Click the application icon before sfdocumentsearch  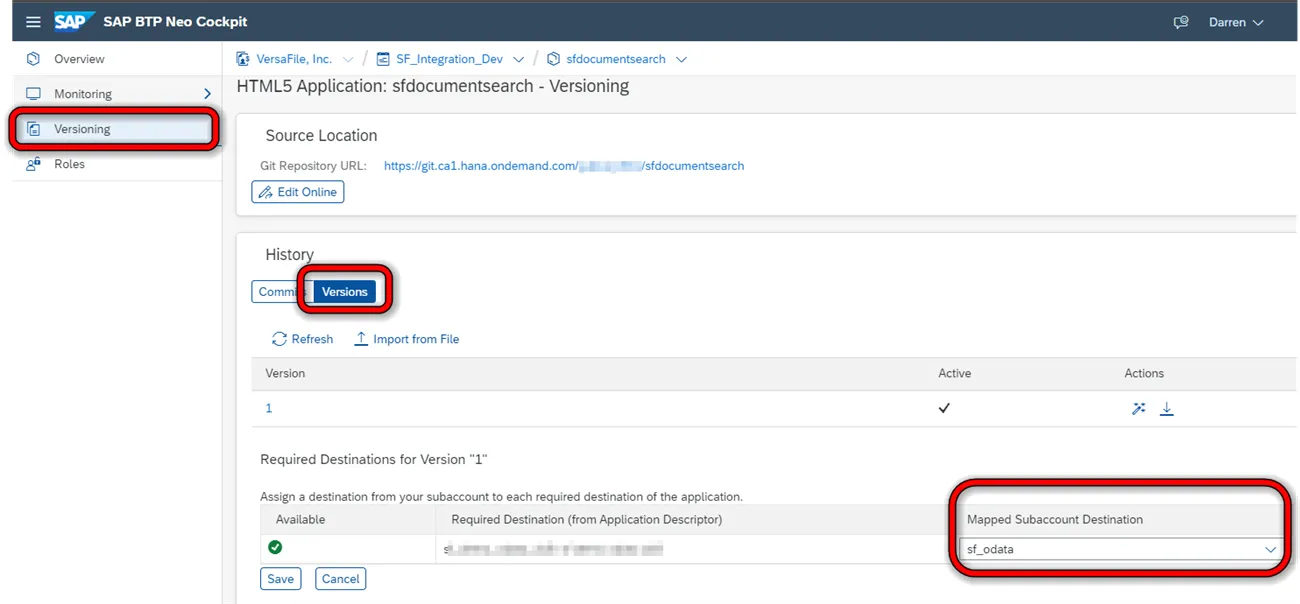click(x=554, y=59)
